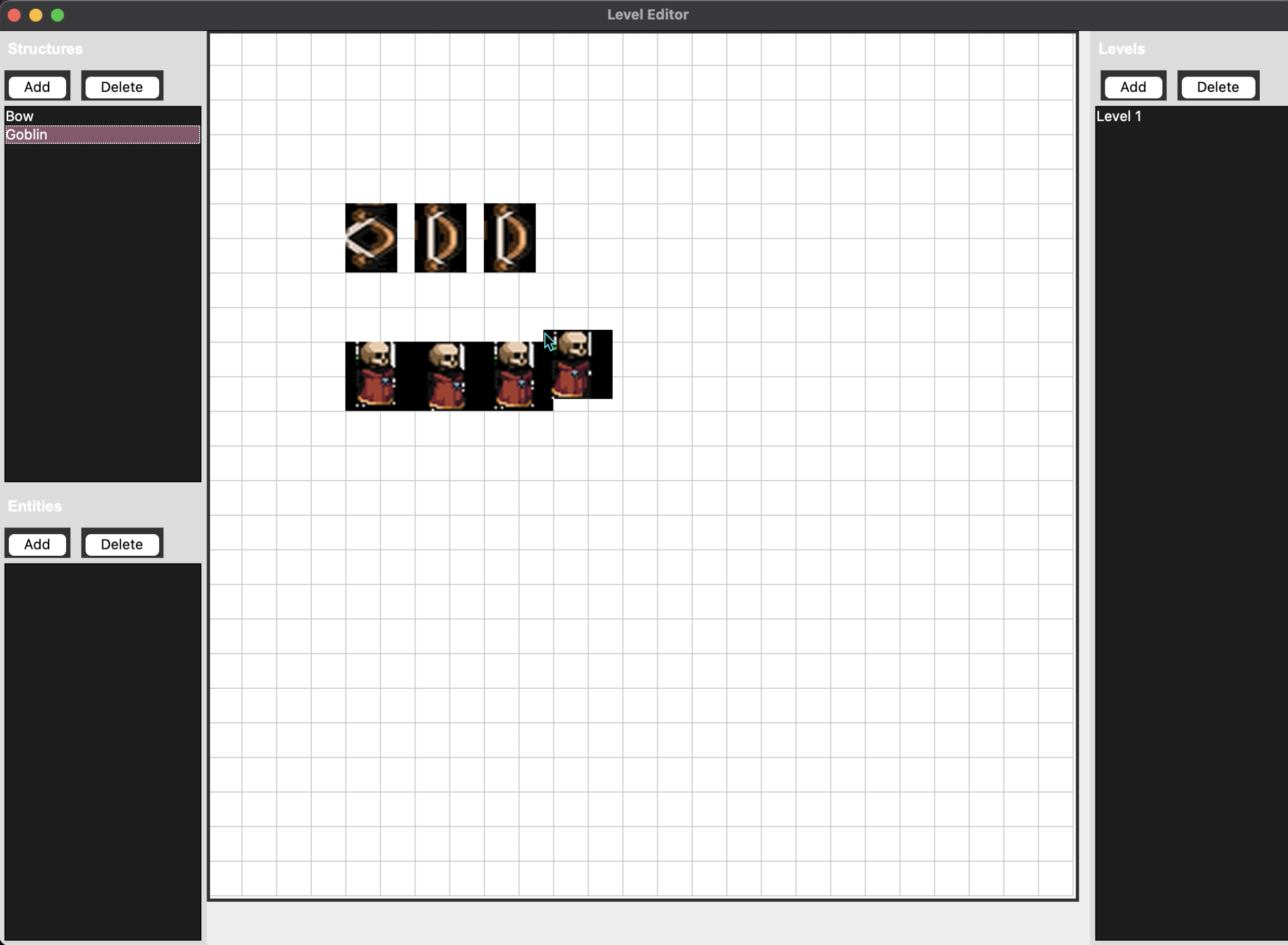The image size is (1288, 945).
Task: Click the raised fourth skeleton sprite near the cursor
Action: click(x=578, y=364)
